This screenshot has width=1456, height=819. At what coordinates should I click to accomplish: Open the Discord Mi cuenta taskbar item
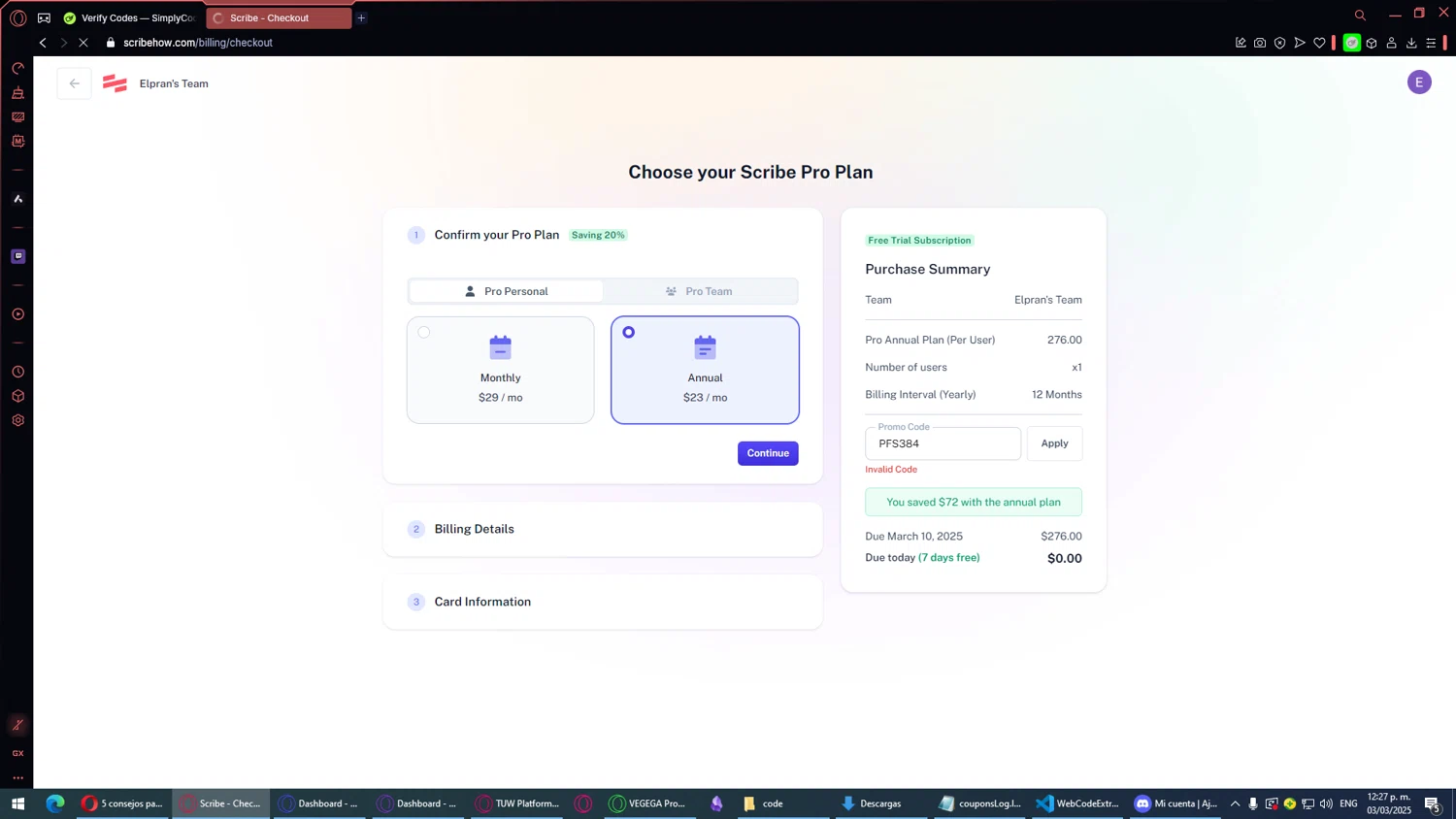(x=1175, y=803)
